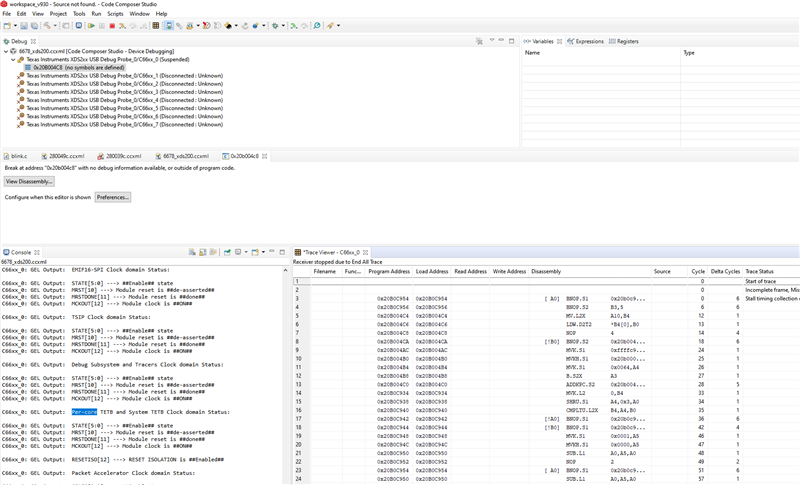Click the Step Over icon
This screenshot has width=800, height=485.
coord(133,25)
